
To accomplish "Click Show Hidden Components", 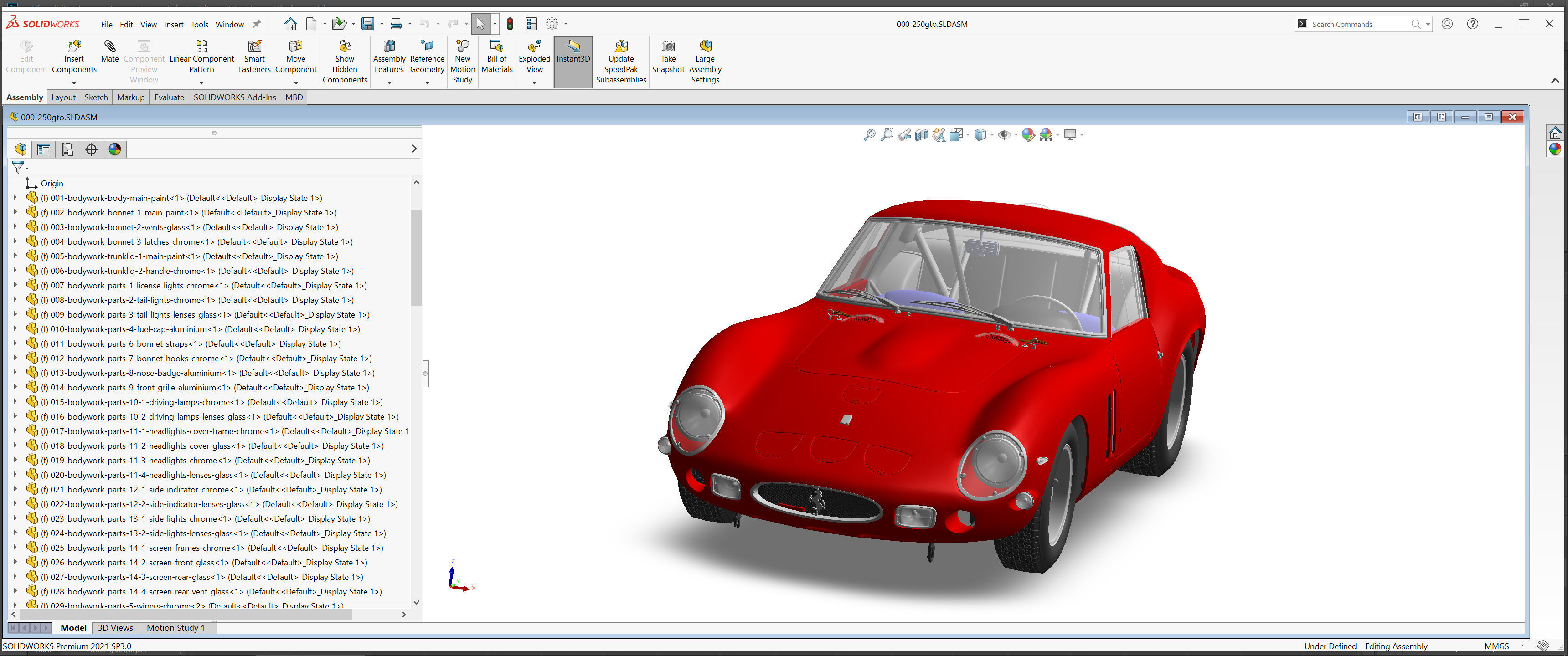I will click(x=345, y=62).
